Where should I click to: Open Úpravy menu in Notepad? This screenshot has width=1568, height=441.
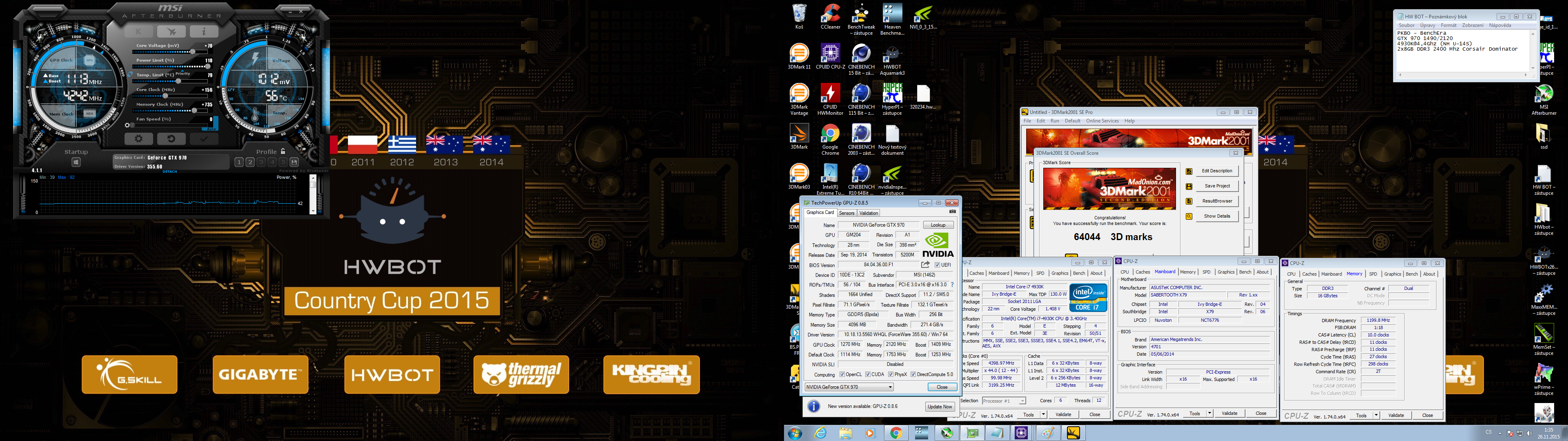pos(1428,26)
